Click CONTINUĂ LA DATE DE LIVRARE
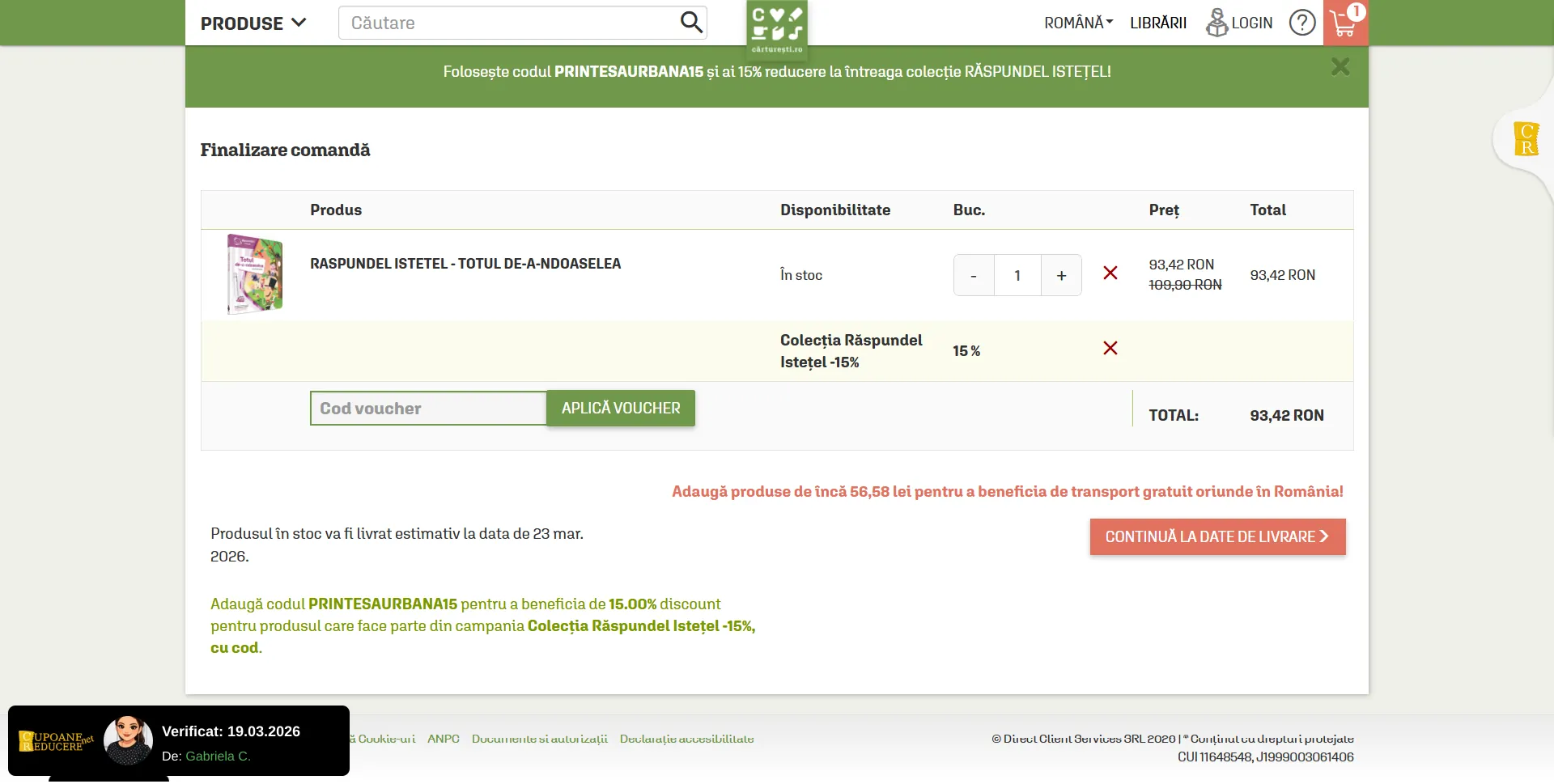This screenshot has width=1554, height=784. coord(1217,537)
